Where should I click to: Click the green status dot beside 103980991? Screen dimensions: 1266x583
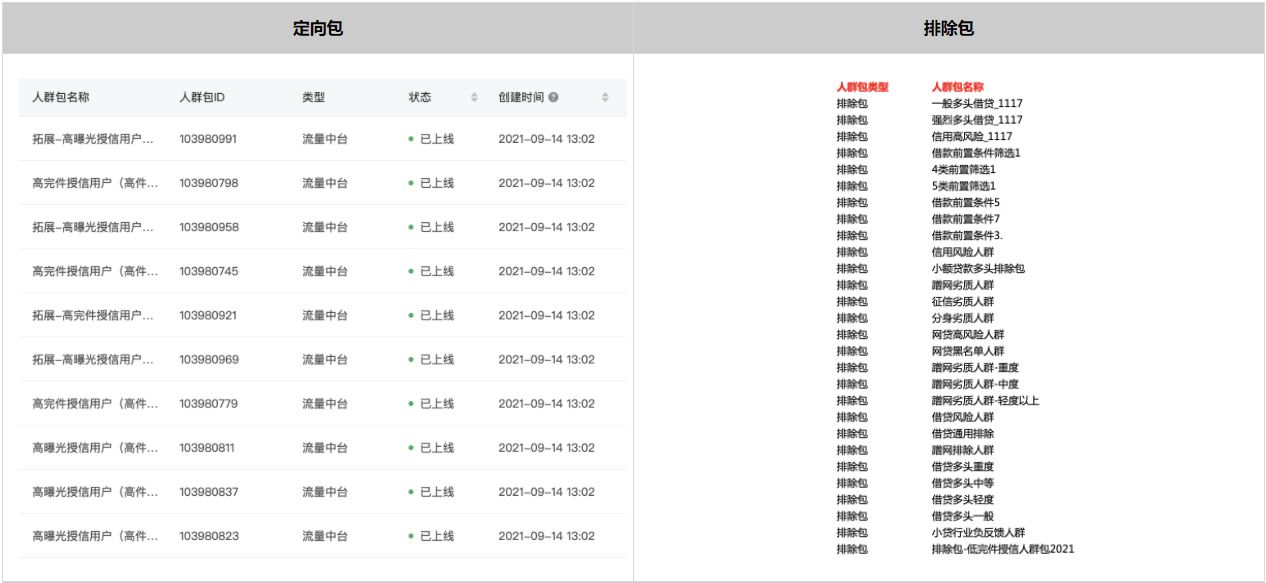(411, 139)
